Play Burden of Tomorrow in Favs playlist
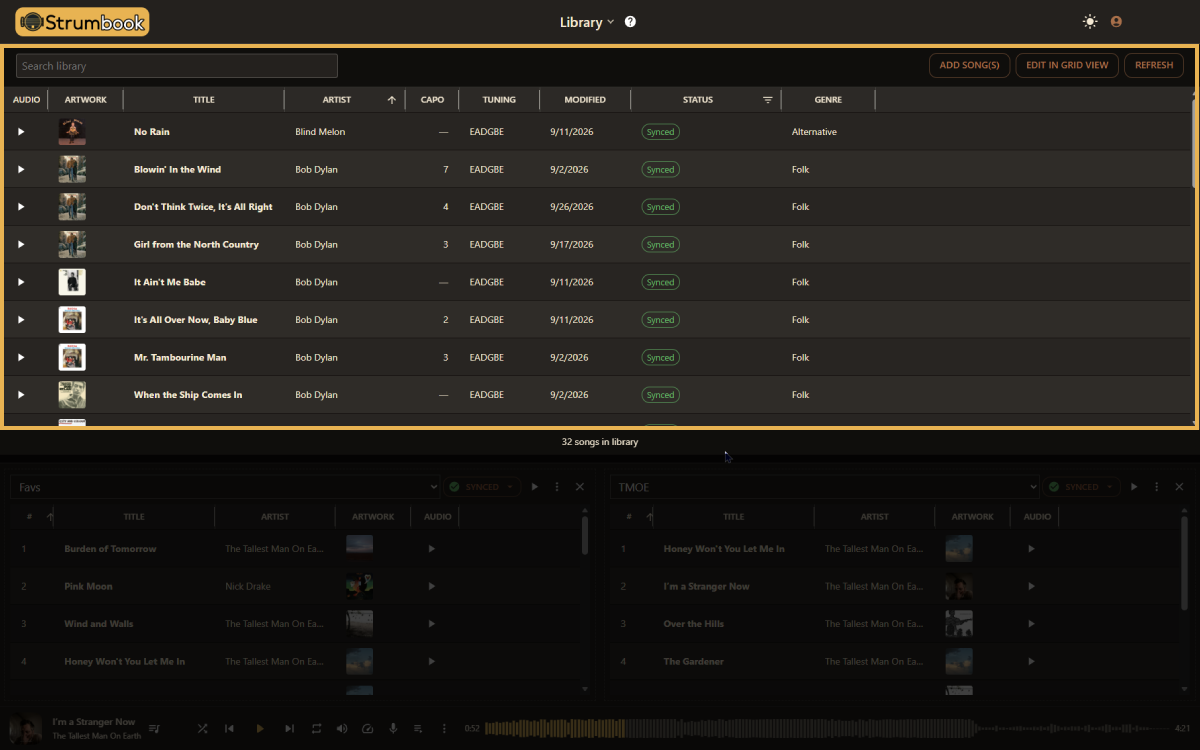 [432, 549]
